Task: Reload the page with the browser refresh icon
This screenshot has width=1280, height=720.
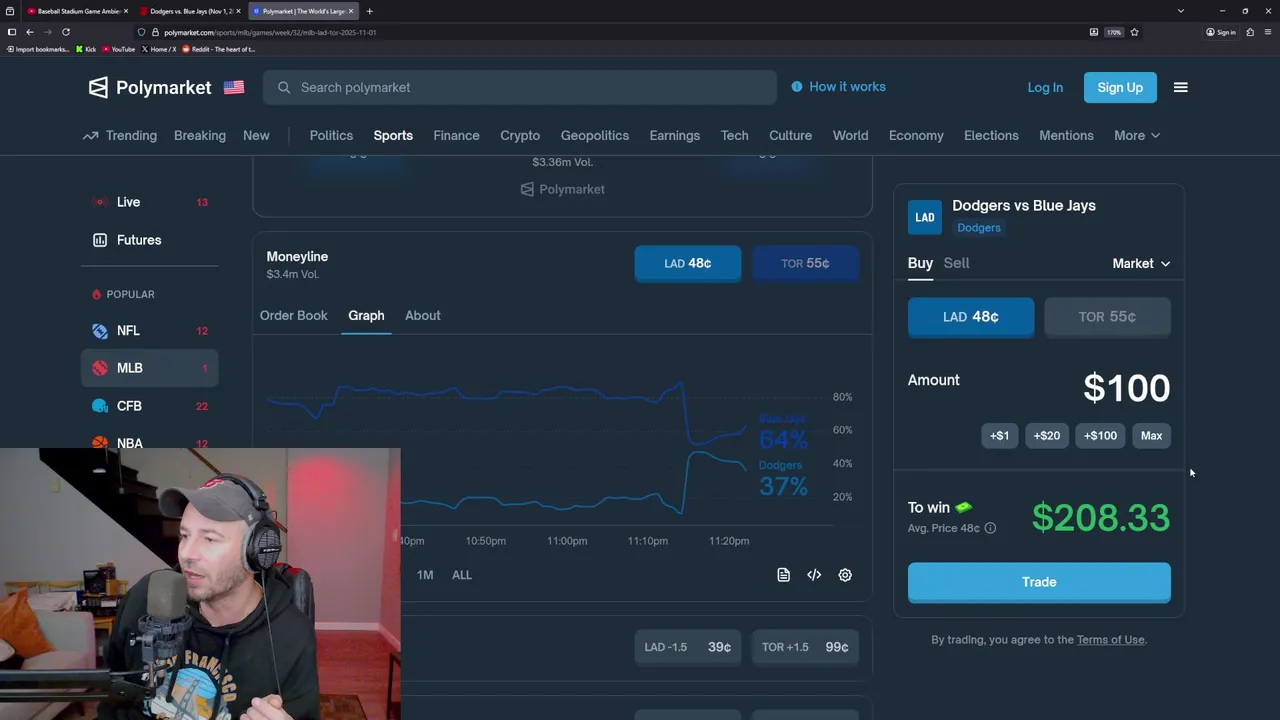Action: point(66,32)
